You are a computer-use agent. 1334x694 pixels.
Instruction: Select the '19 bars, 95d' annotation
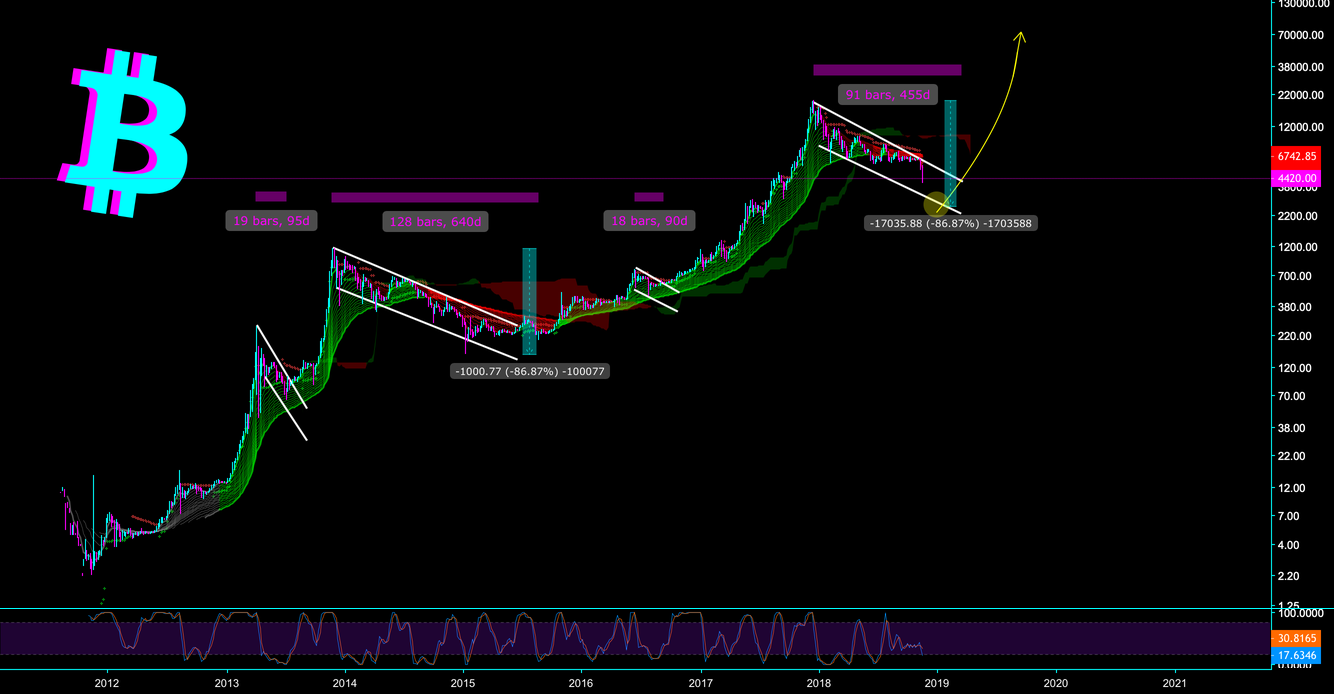(x=271, y=220)
